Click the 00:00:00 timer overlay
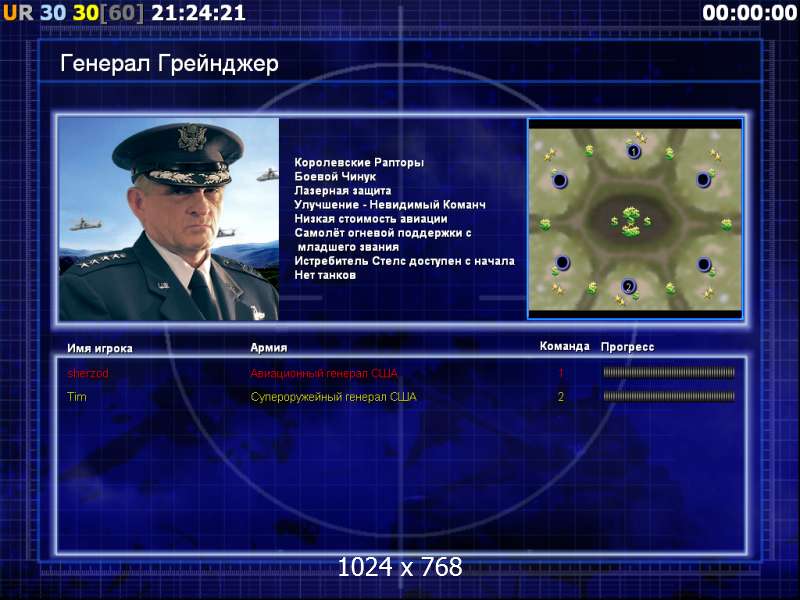 coord(749,13)
